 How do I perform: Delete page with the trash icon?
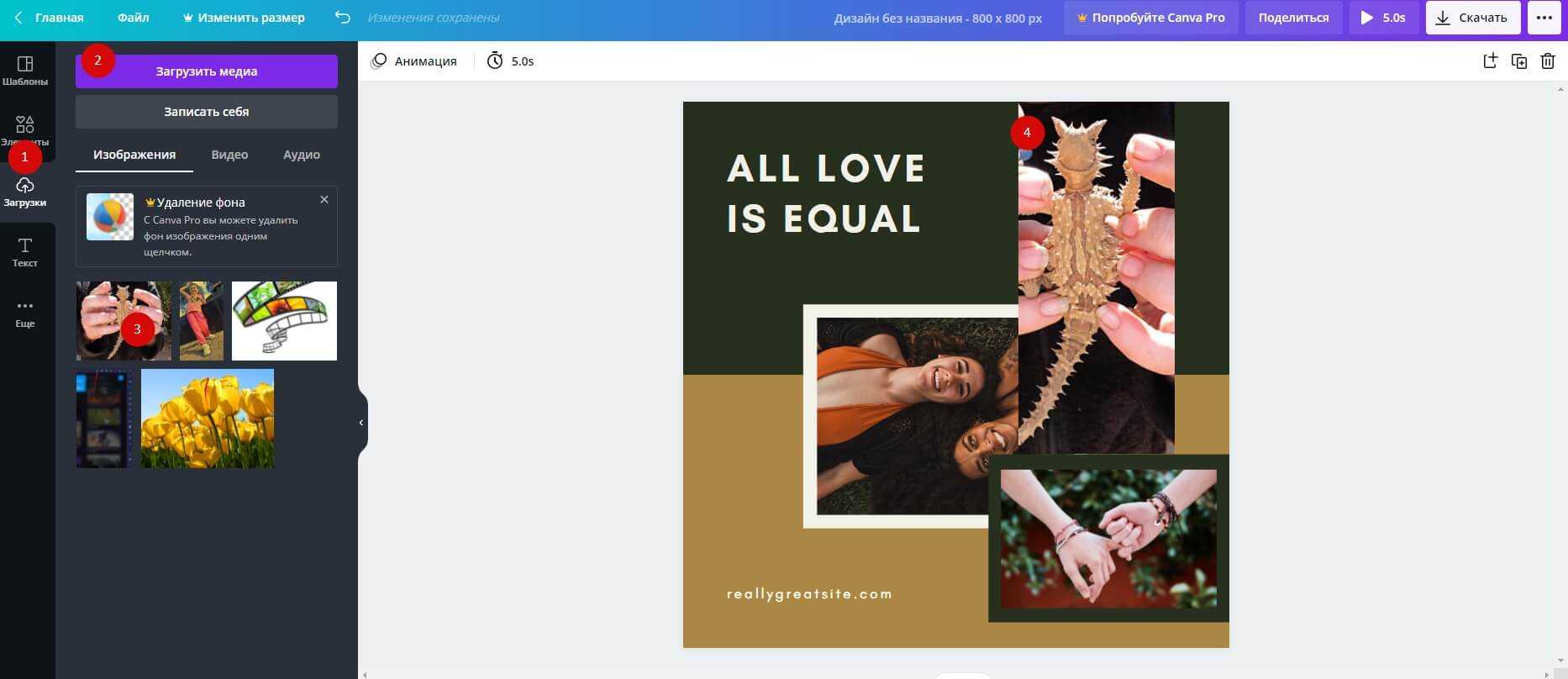(1547, 61)
